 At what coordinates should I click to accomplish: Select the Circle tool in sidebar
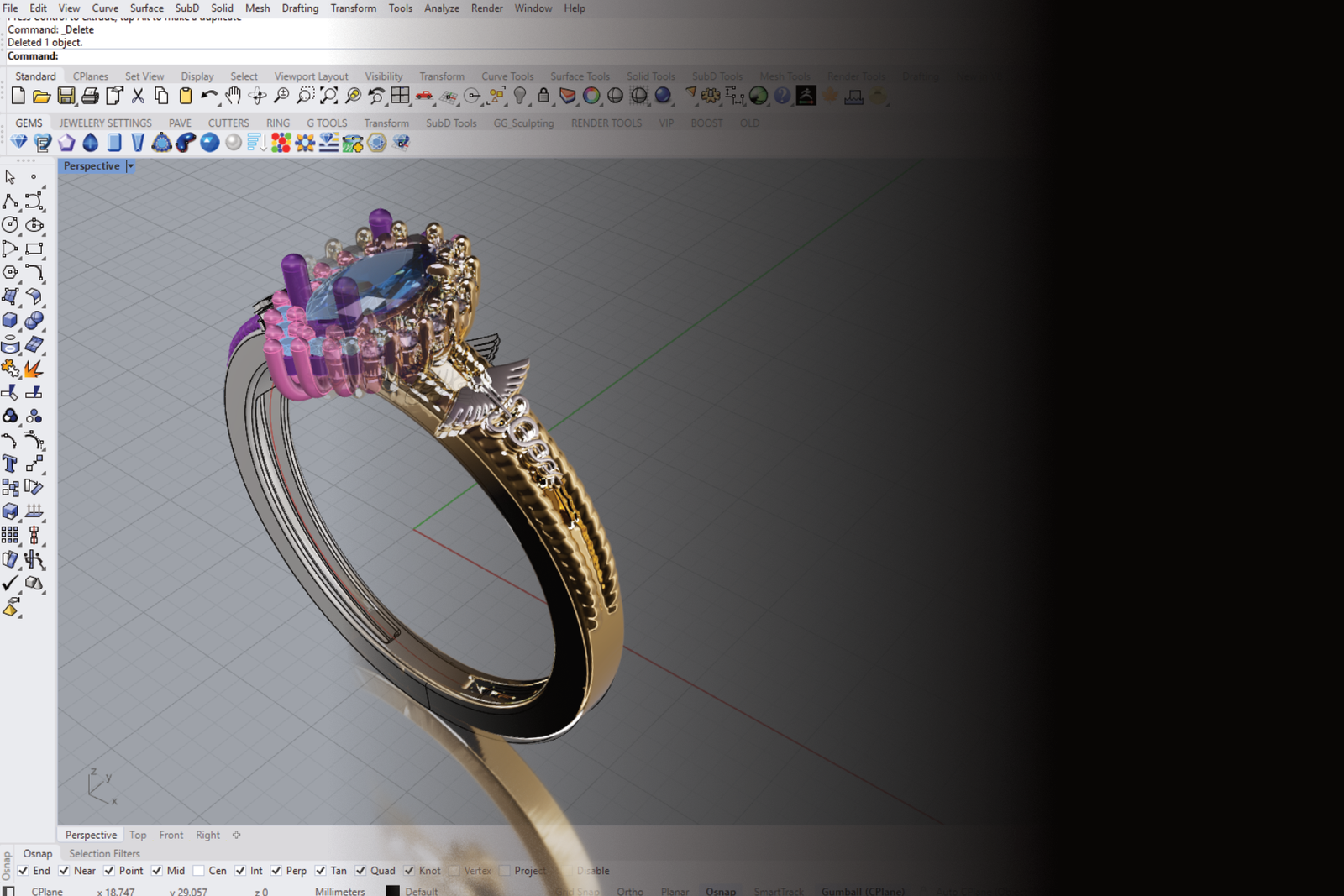10,225
